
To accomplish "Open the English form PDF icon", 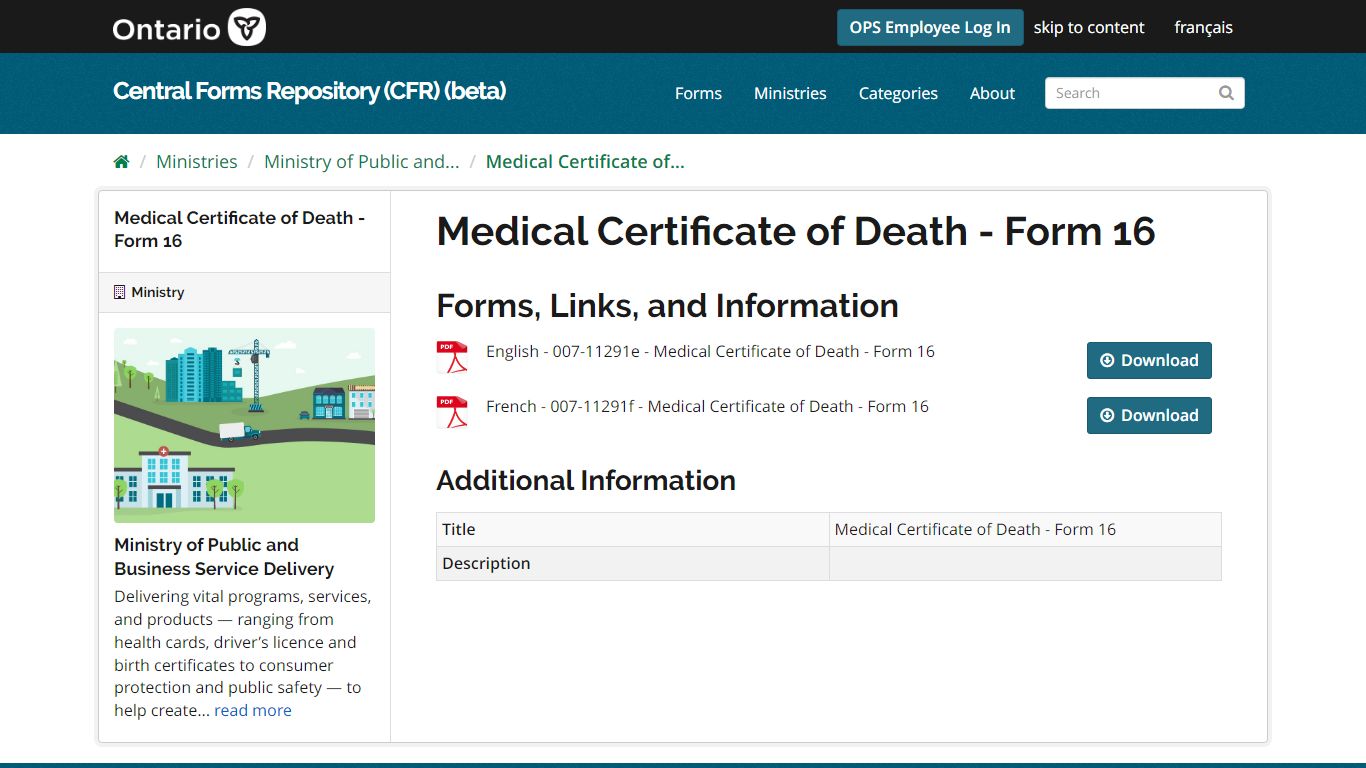I will 452,357.
